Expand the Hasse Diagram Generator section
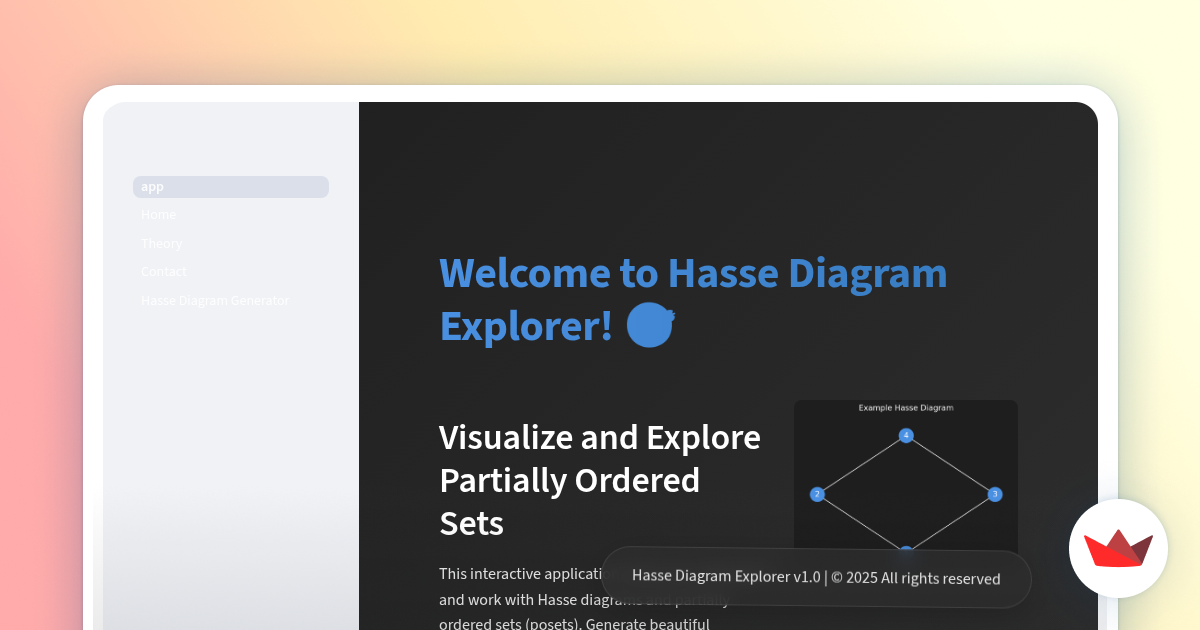Screen dimensions: 1200x630 pos(214,300)
